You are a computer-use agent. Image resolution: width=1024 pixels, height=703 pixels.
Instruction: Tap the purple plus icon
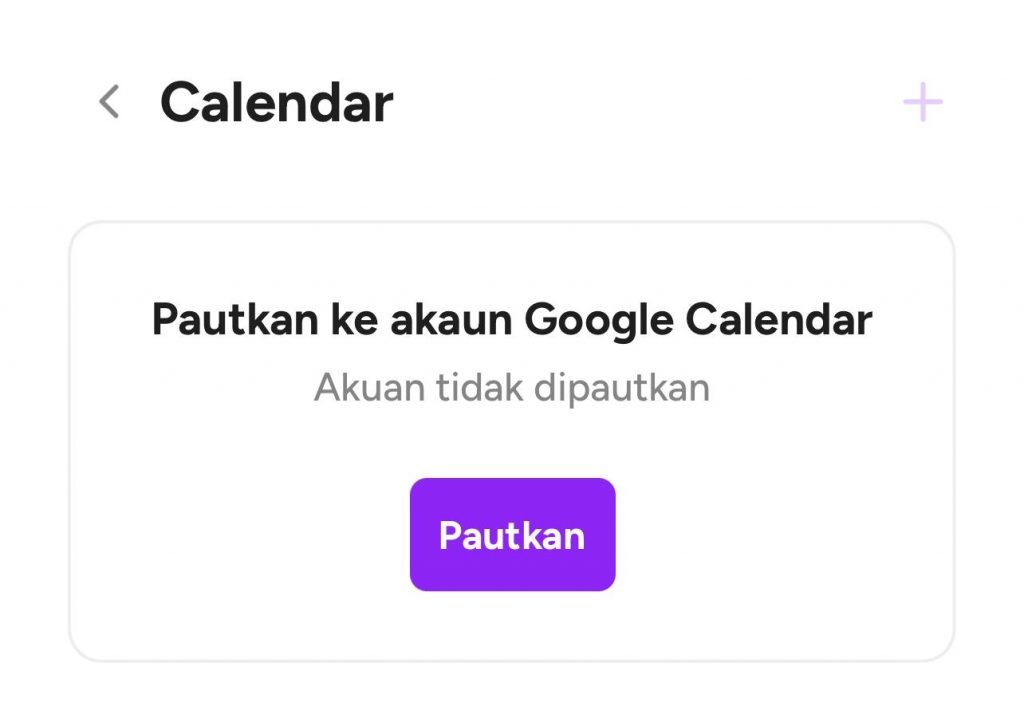(923, 102)
